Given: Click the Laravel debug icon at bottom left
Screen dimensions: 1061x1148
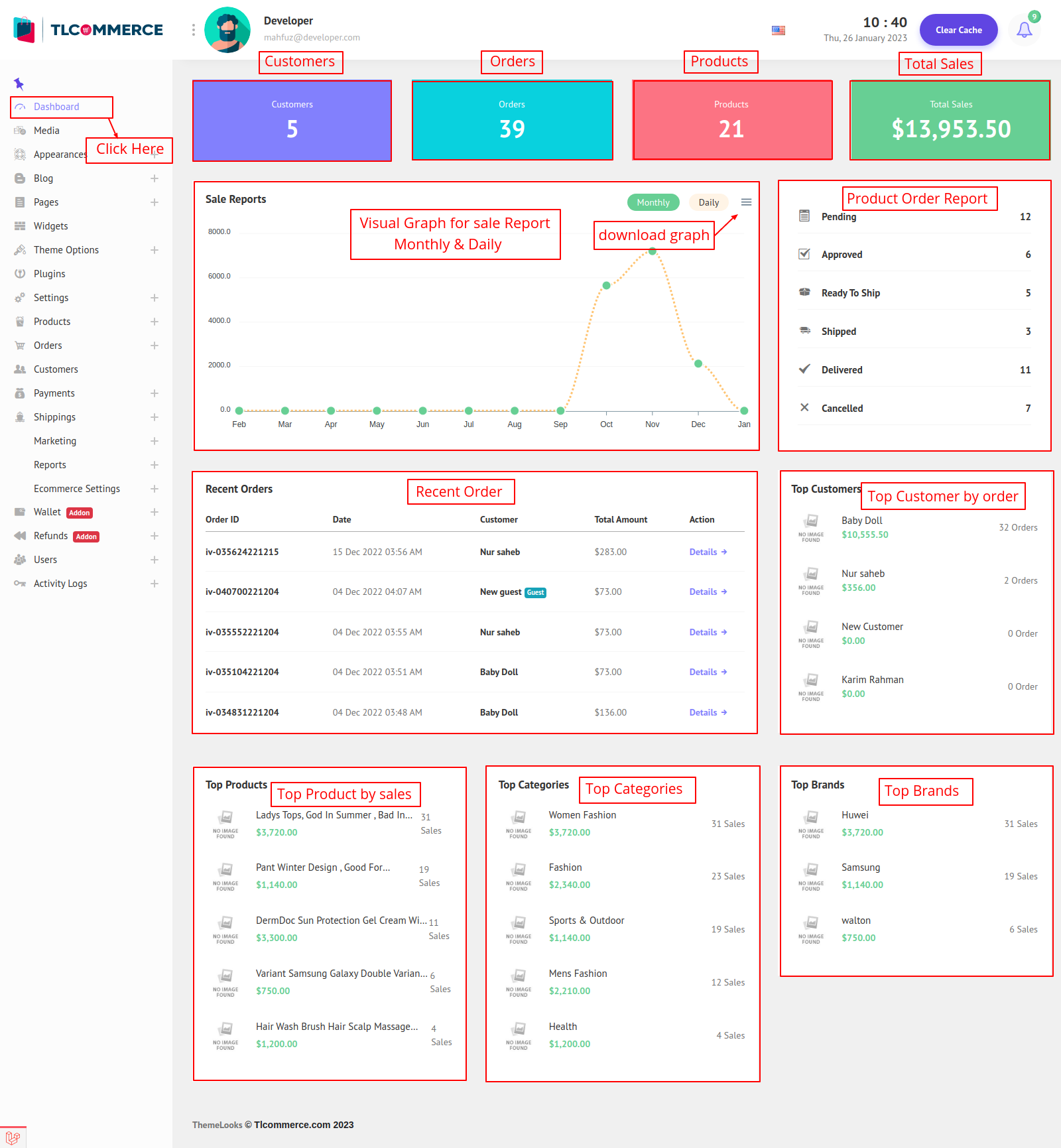Looking at the screenshot, I should [x=13, y=1137].
